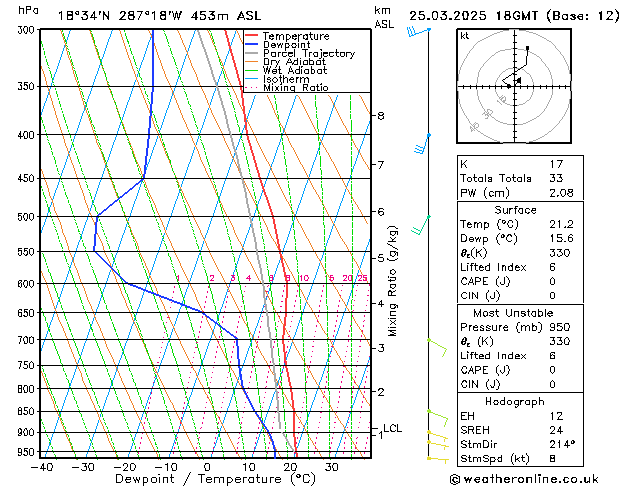This screenshot has height=486, width=629.
Task: Select Temperature entry in the legend
Action: pyautogui.click(x=296, y=36)
